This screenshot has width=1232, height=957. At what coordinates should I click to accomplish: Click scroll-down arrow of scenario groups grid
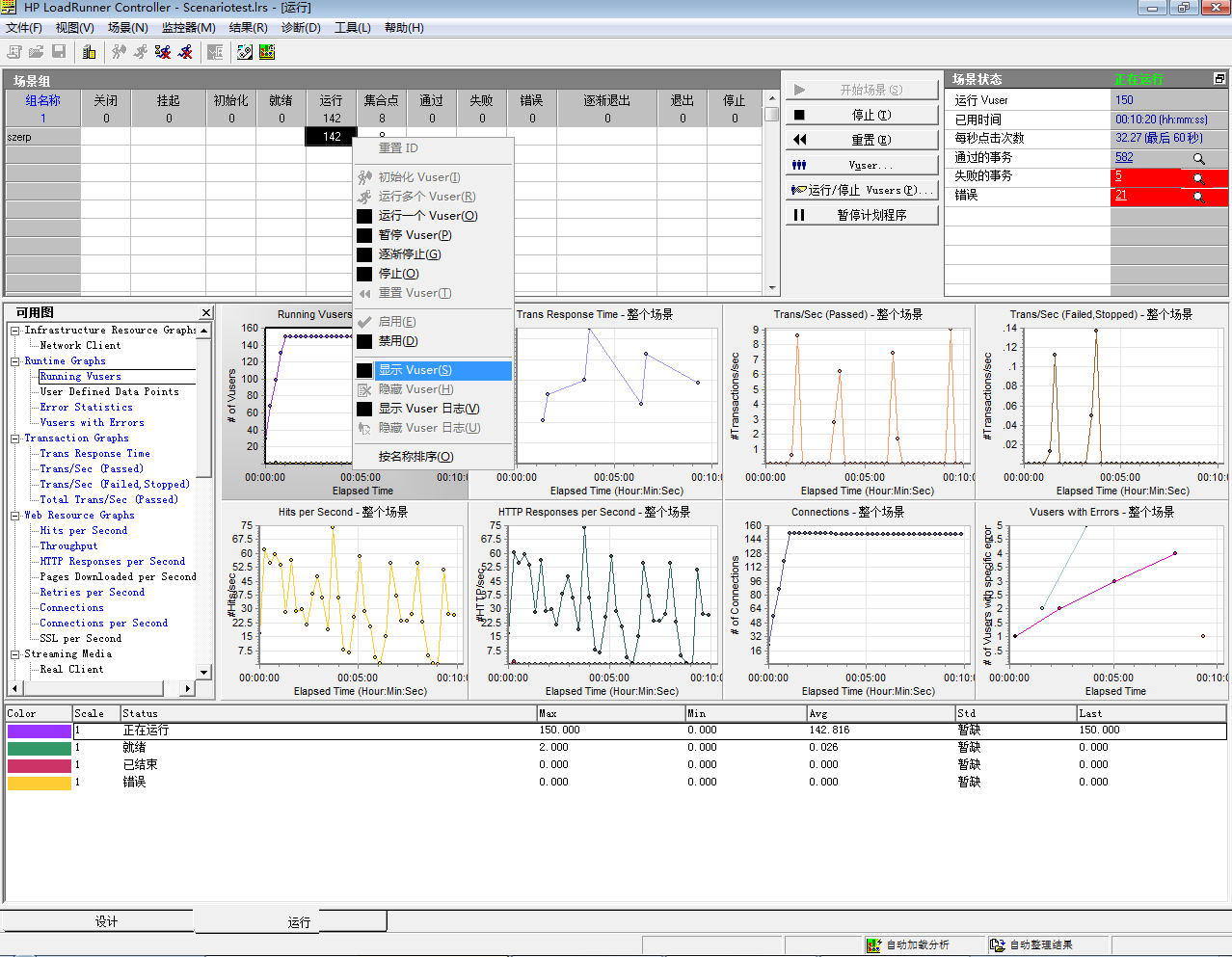[772, 288]
